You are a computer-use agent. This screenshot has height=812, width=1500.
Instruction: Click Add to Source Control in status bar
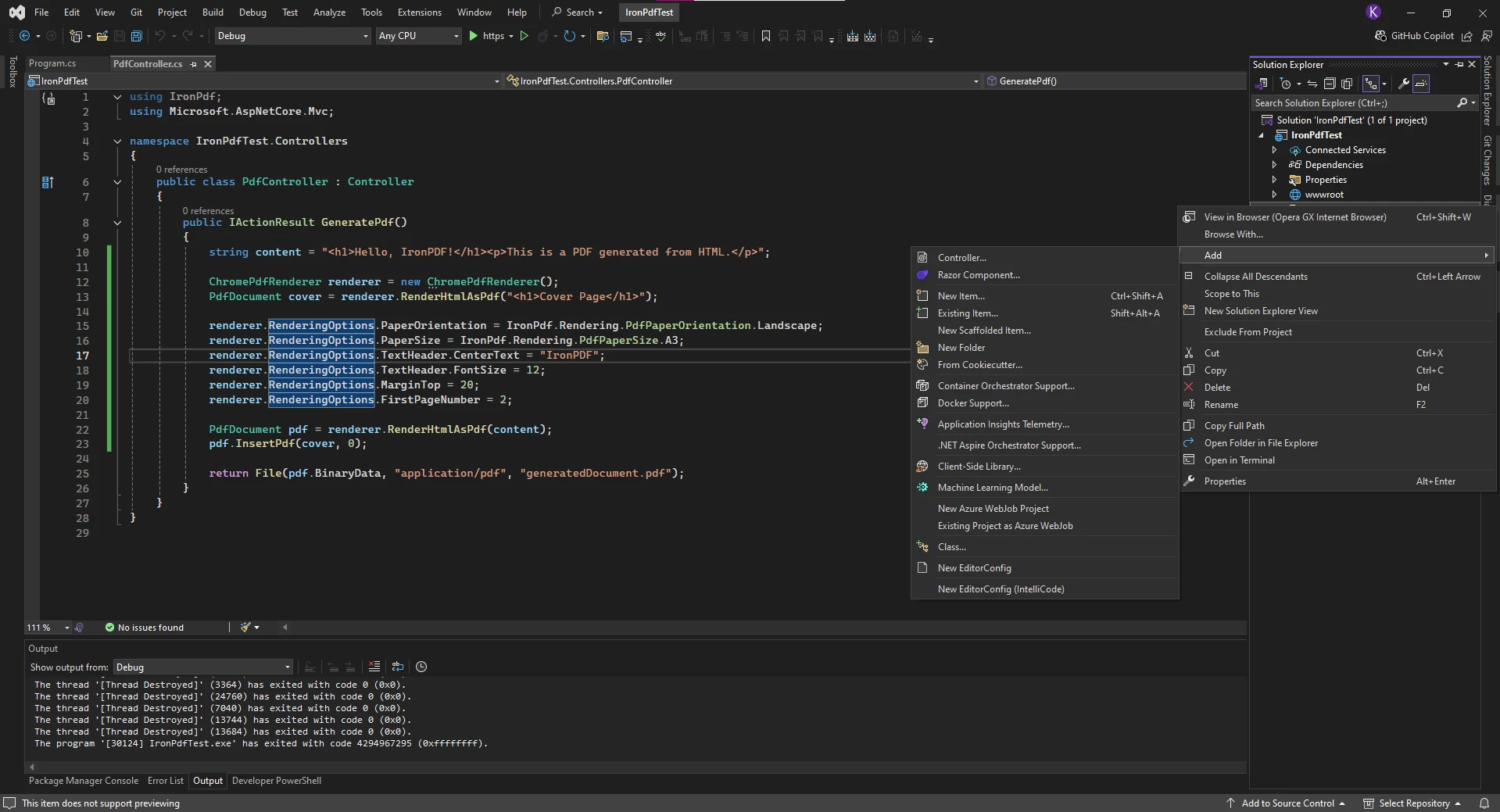click(1287, 803)
